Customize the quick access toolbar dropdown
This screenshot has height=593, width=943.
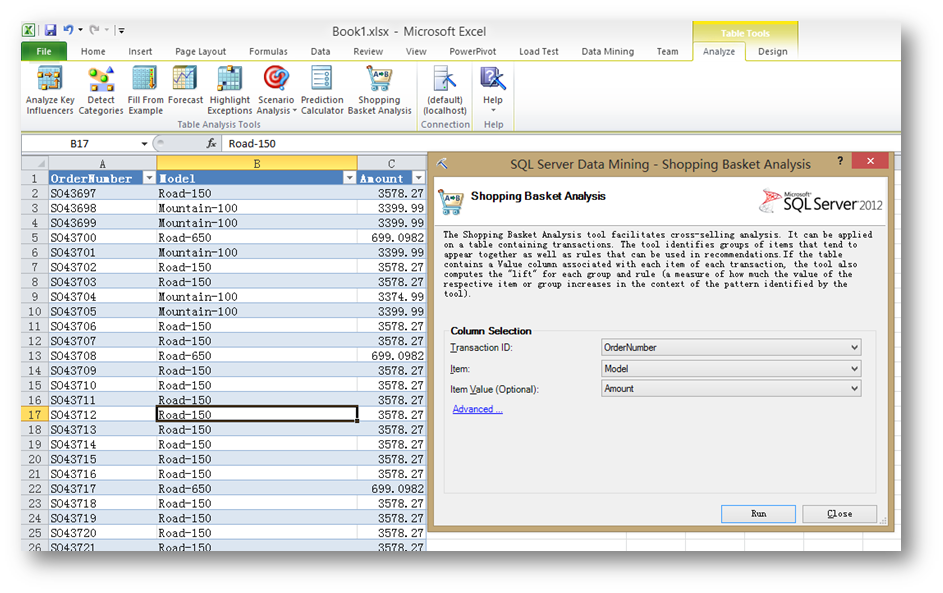coord(121,30)
